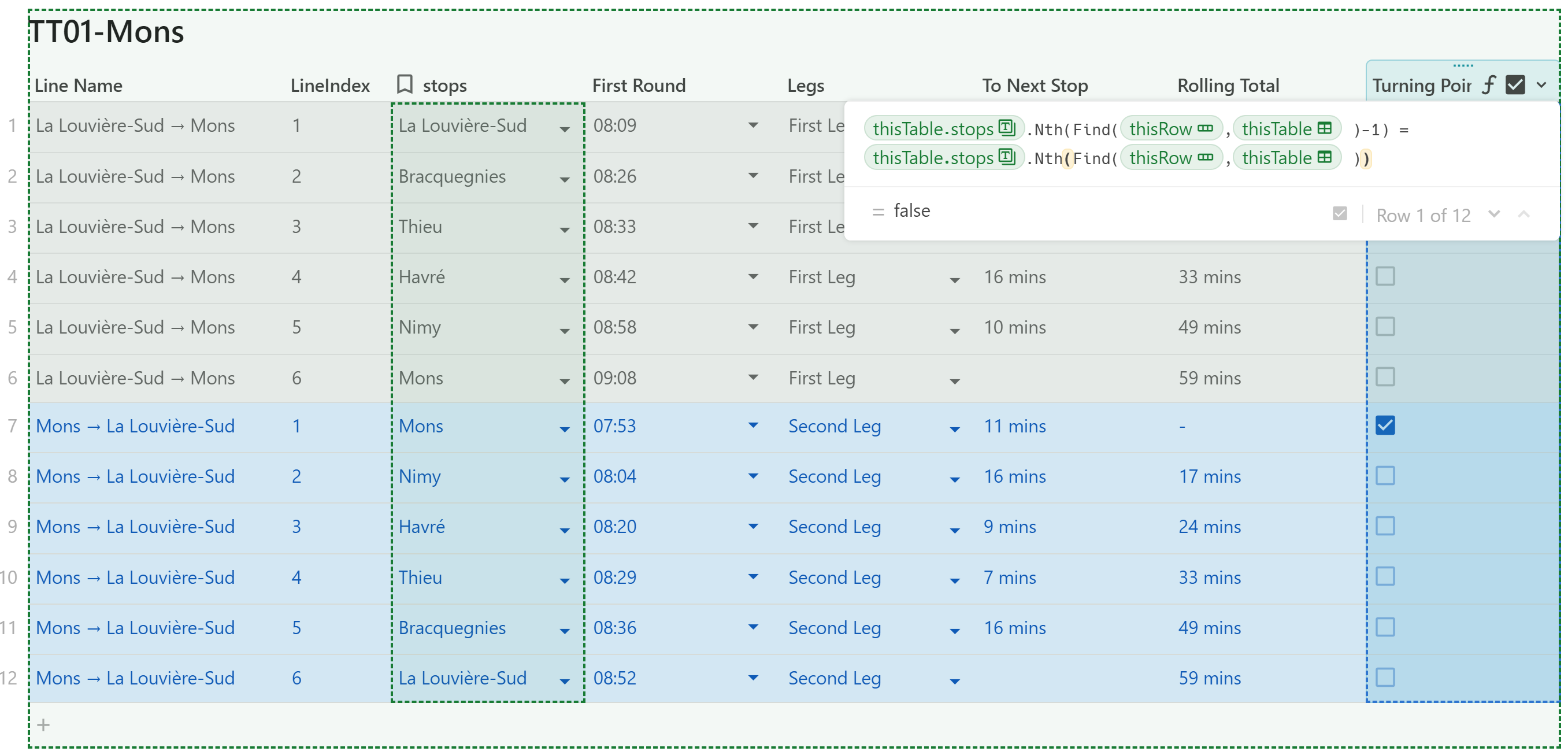Open First Round dropdown for 07:53
The width and height of the screenshot is (1568, 755).
click(x=753, y=425)
